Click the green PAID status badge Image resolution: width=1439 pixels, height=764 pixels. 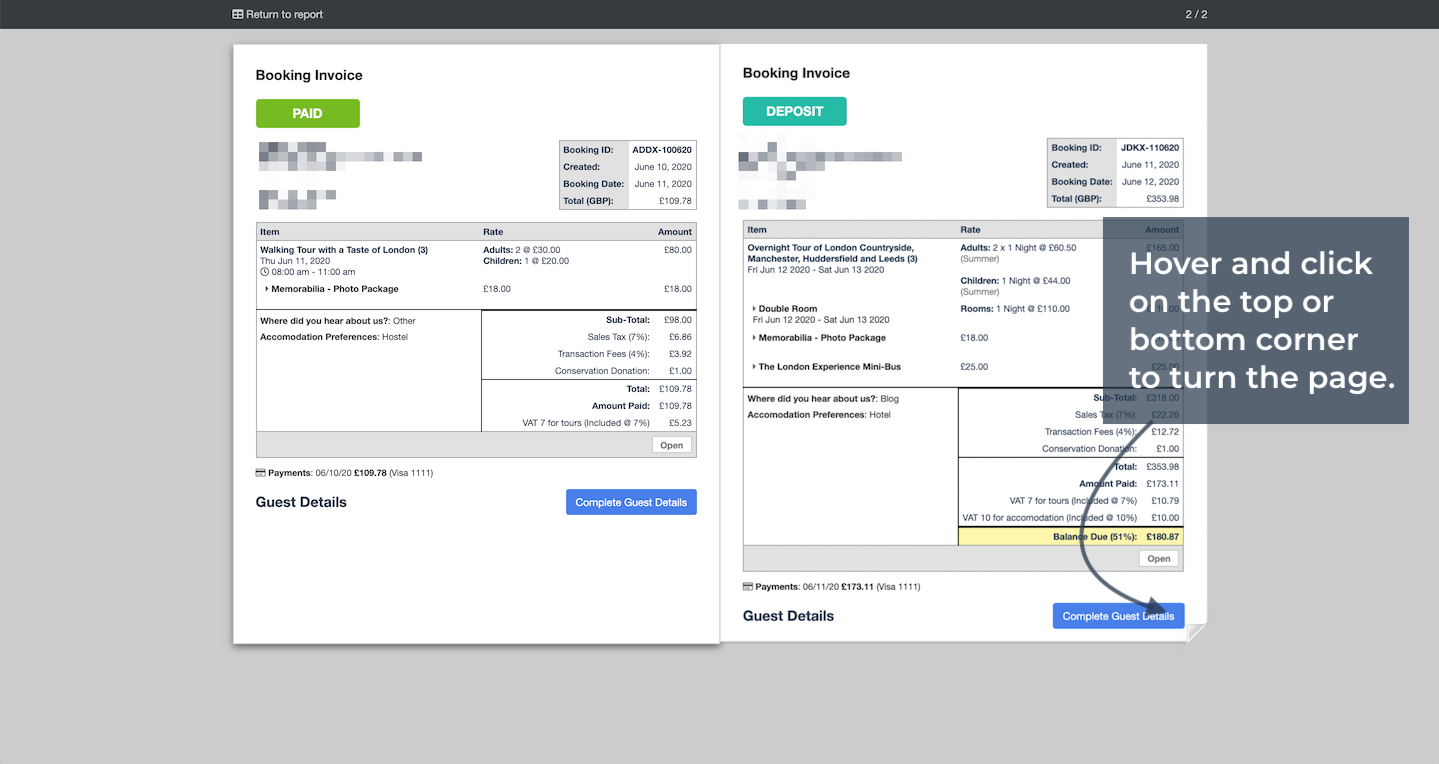point(307,113)
